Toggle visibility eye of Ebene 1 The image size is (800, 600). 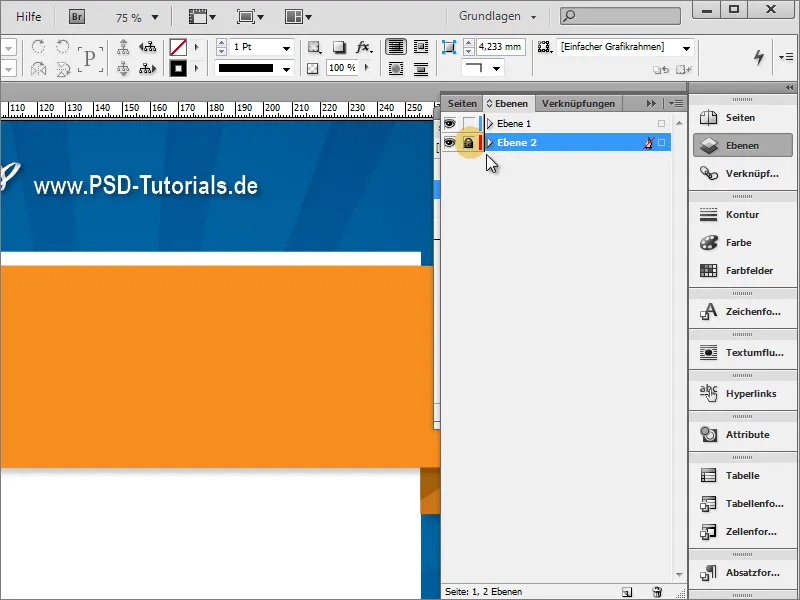point(449,123)
